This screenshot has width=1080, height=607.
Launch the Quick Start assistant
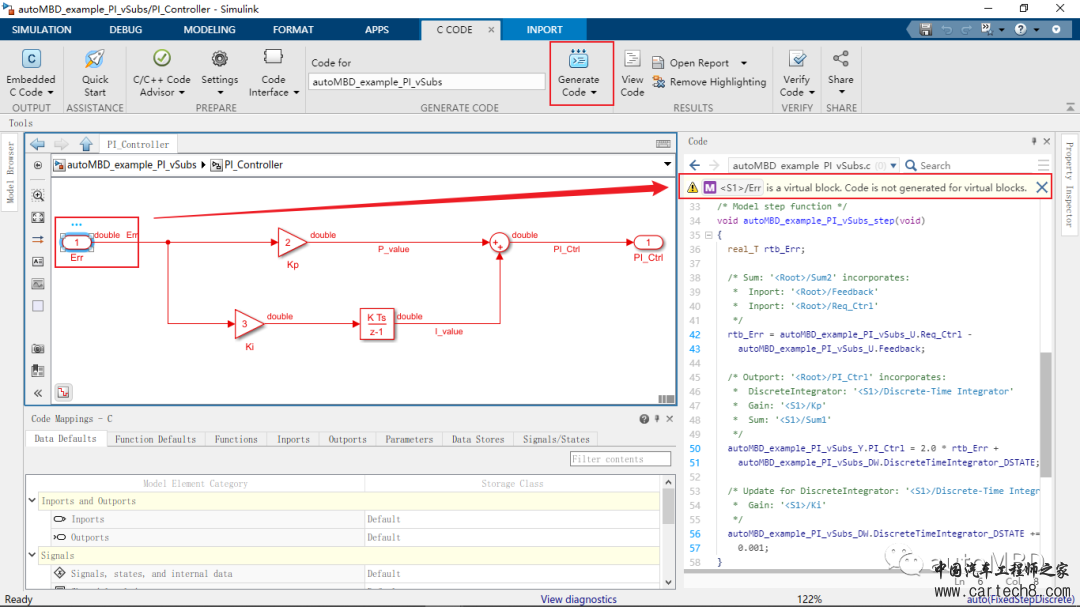[x=94, y=74]
